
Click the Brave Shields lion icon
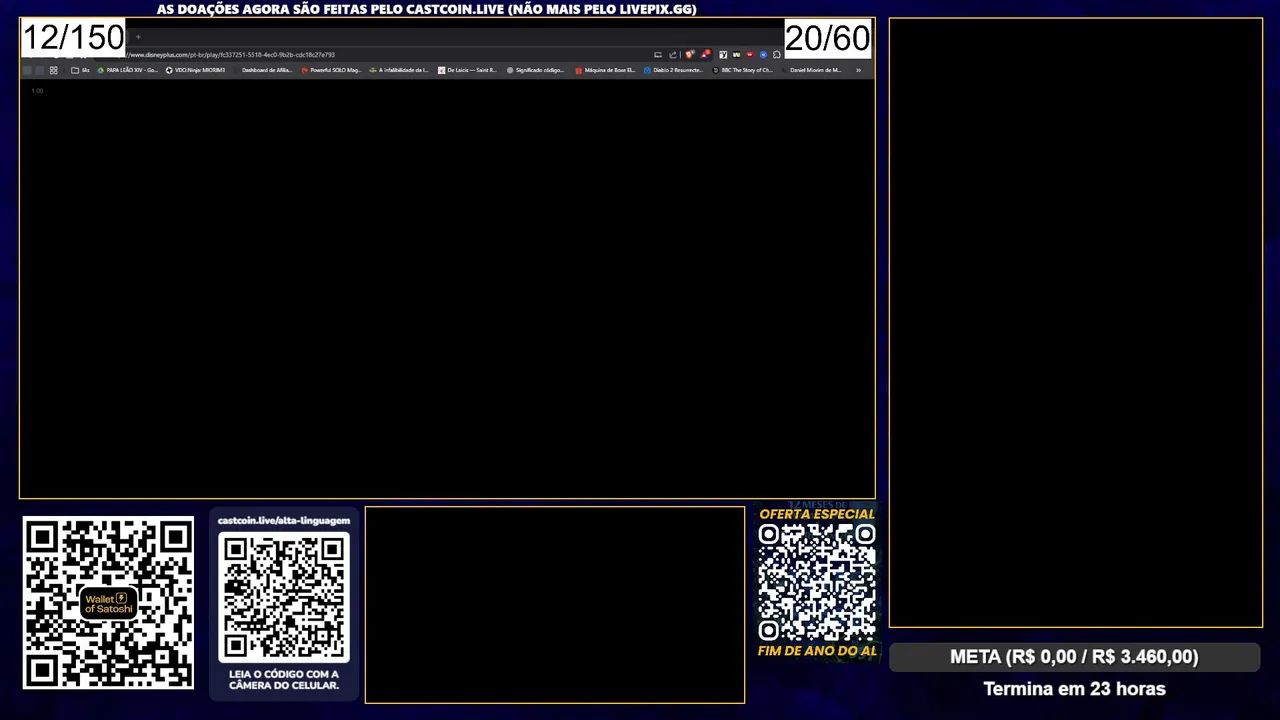click(x=689, y=55)
